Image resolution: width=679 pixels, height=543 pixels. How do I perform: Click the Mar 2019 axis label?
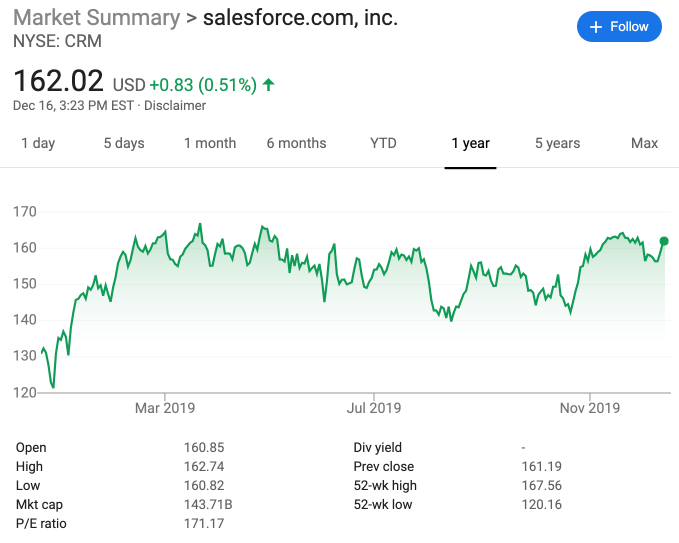165,408
